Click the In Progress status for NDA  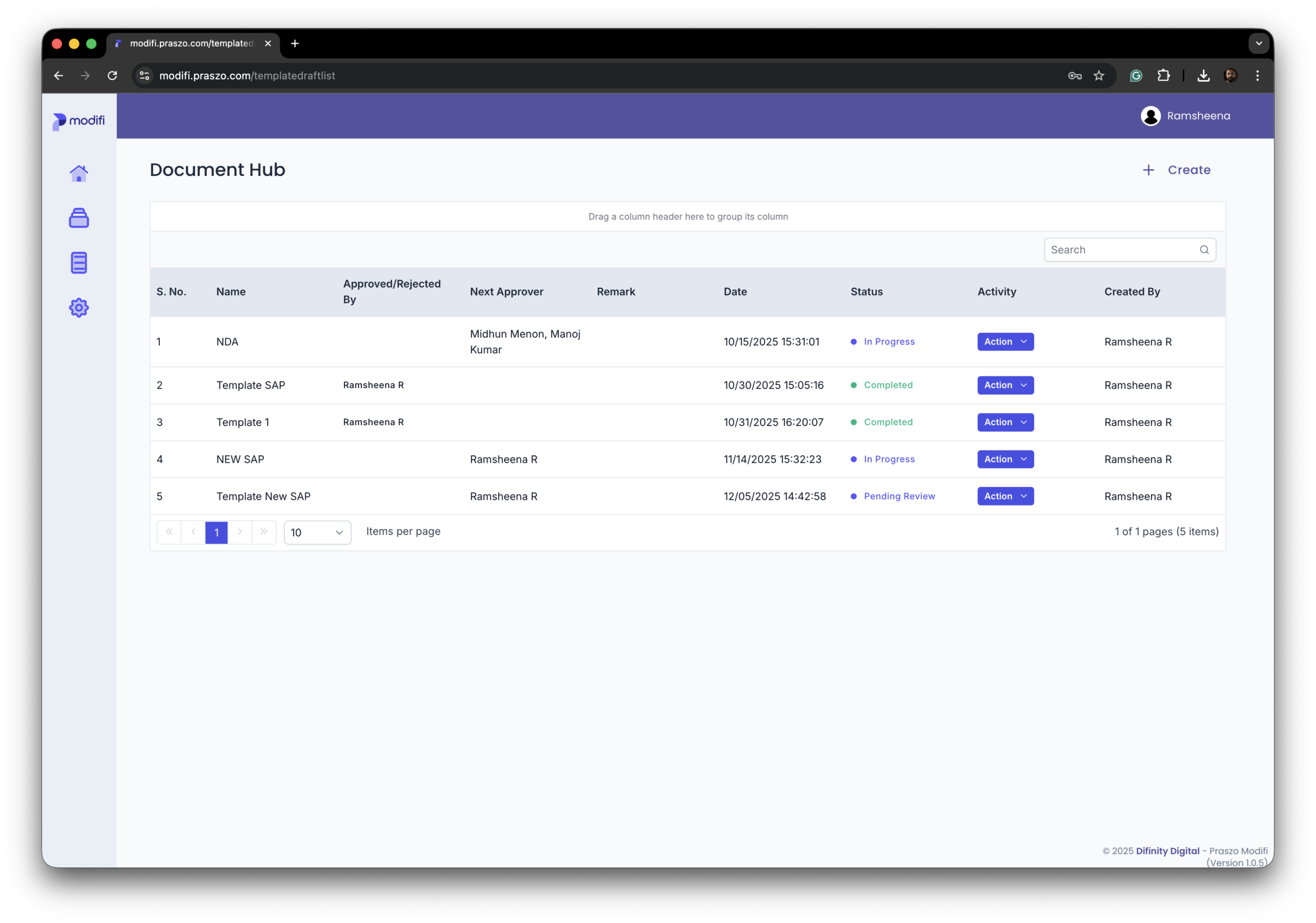tap(889, 341)
